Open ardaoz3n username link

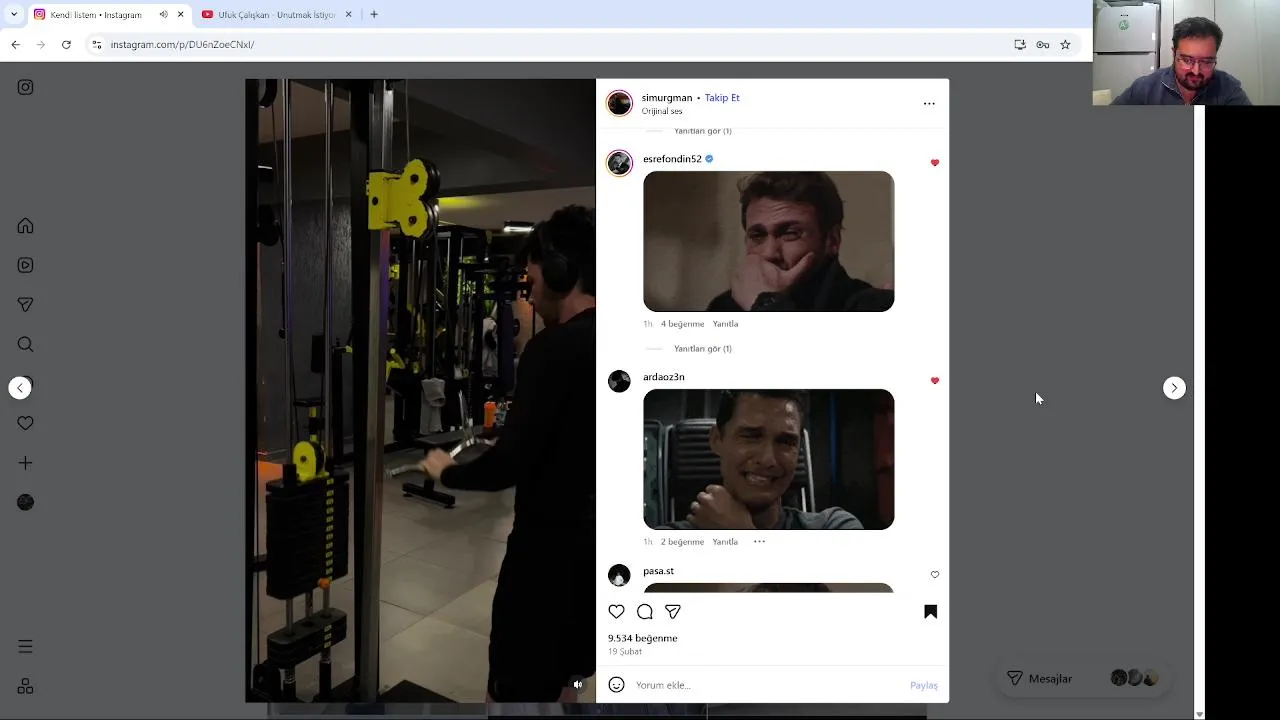click(x=664, y=377)
